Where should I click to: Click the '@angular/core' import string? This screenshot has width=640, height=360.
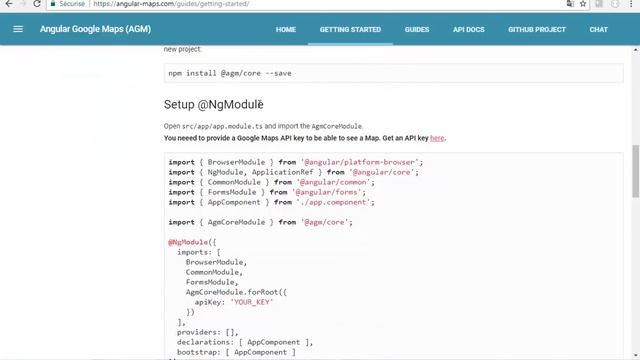pos(382,172)
